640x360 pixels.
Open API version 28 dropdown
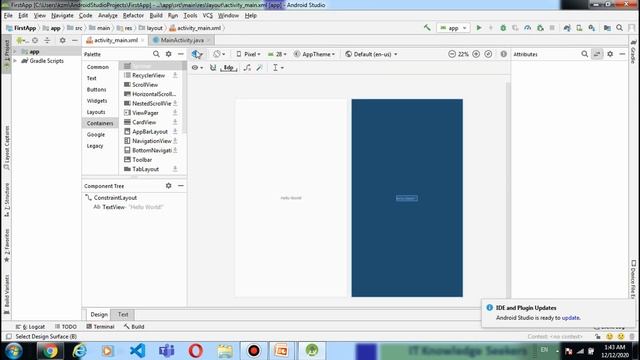(x=277, y=54)
